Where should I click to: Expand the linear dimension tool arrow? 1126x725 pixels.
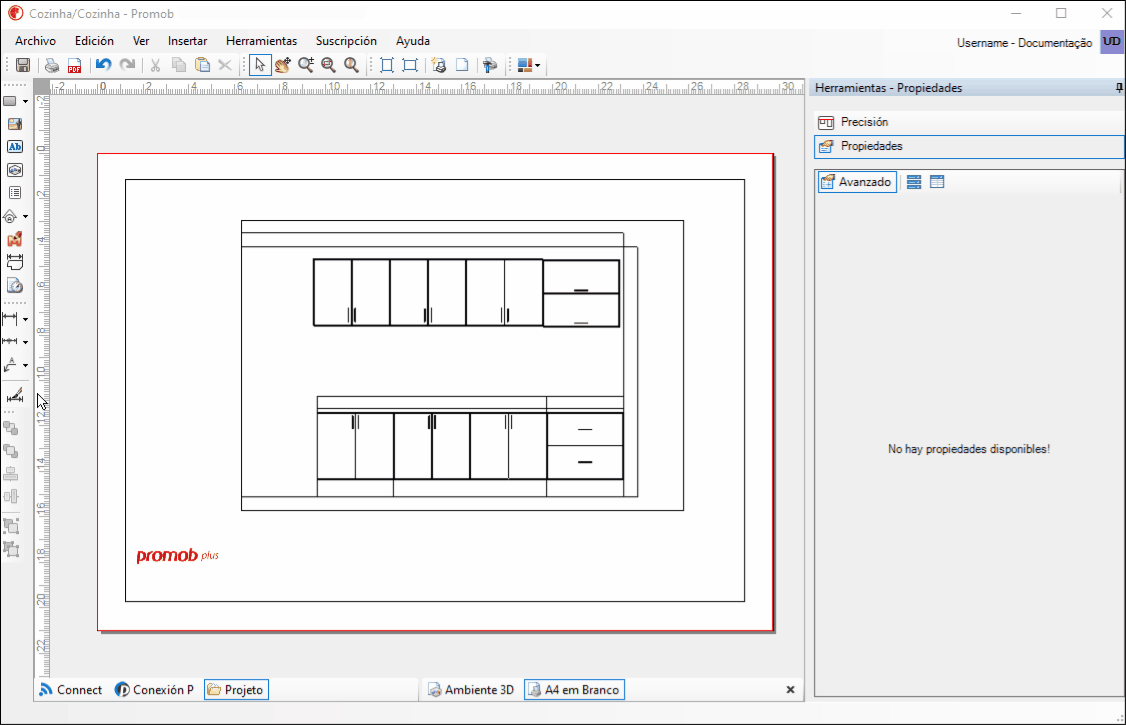point(25,319)
